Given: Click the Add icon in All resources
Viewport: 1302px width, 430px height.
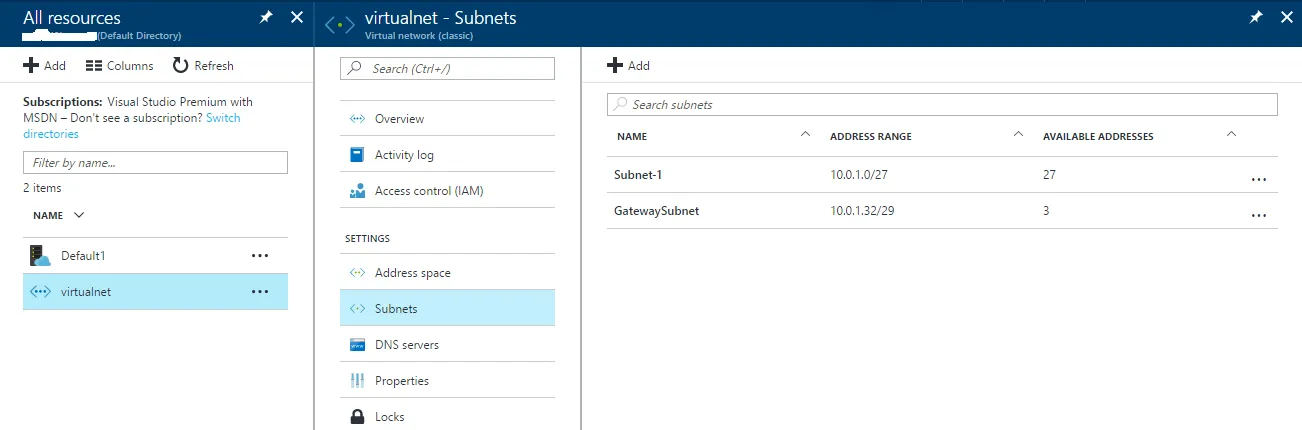Looking at the screenshot, I should tap(31, 66).
